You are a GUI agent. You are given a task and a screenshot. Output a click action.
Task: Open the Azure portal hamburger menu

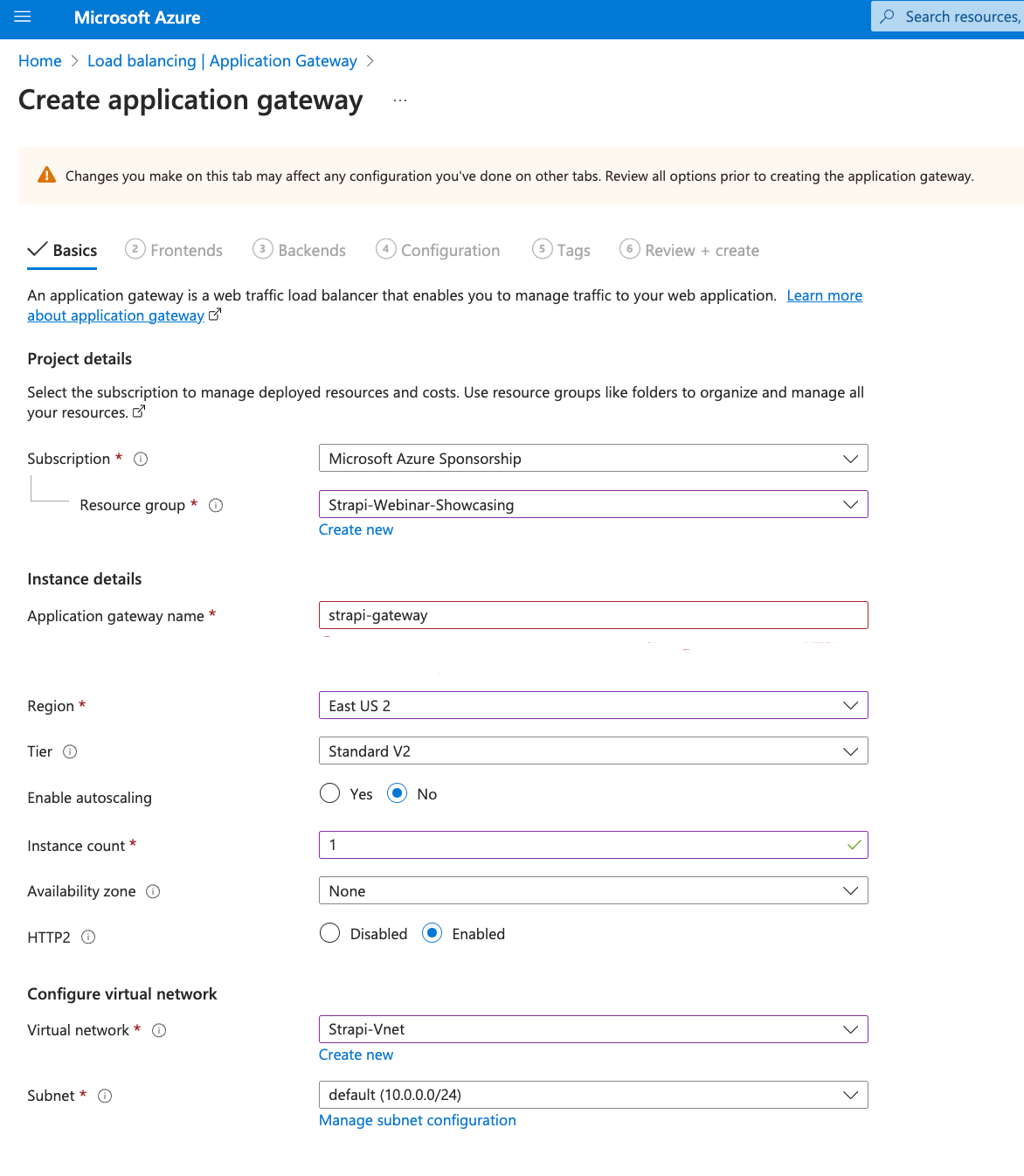tap(23, 17)
